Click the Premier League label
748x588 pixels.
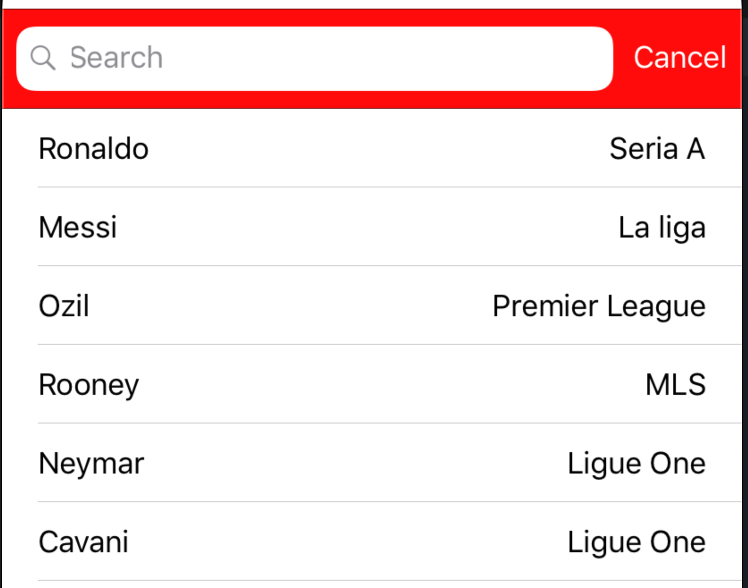click(x=599, y=307)
